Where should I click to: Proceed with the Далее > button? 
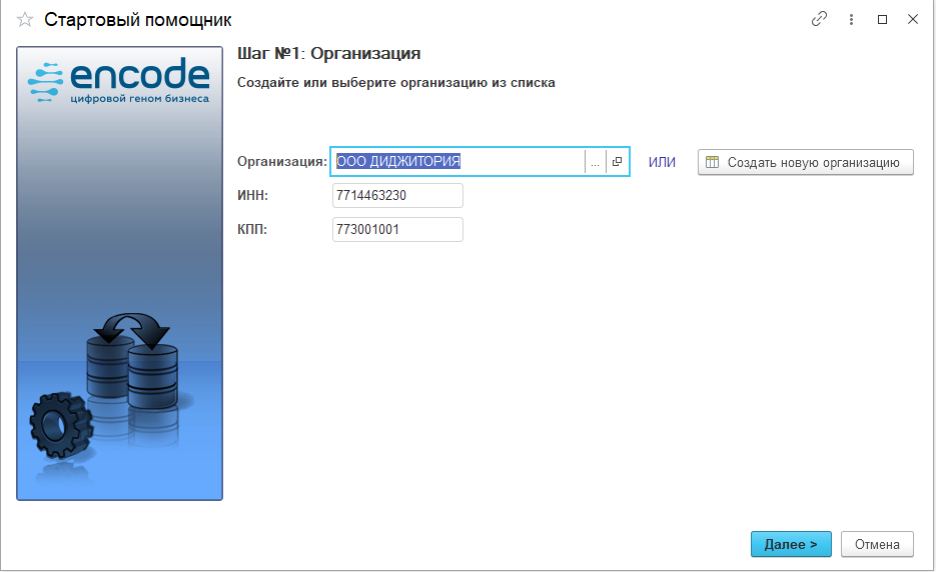(790, 544)
